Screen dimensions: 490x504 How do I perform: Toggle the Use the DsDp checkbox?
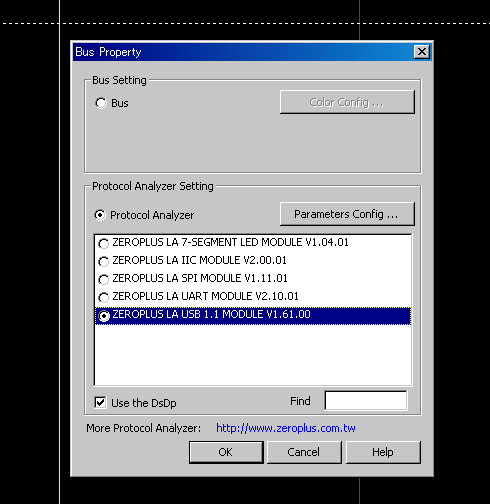(100, 402)
